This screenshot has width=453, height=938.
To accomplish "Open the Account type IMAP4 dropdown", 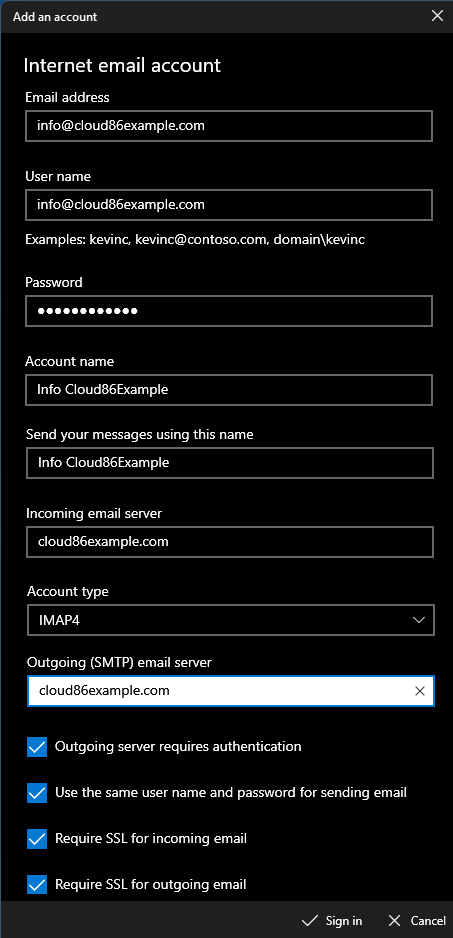I will tap(230, 620).
